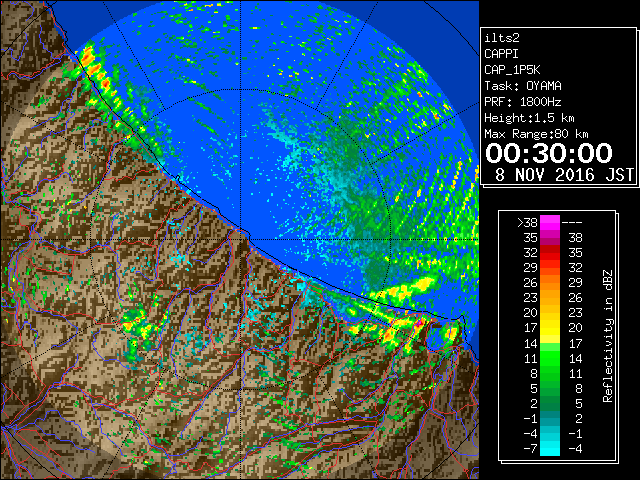Click the '-4' legend label at bottom right
The height and width of the screenshot is (480, 640).
coord(575,449)
